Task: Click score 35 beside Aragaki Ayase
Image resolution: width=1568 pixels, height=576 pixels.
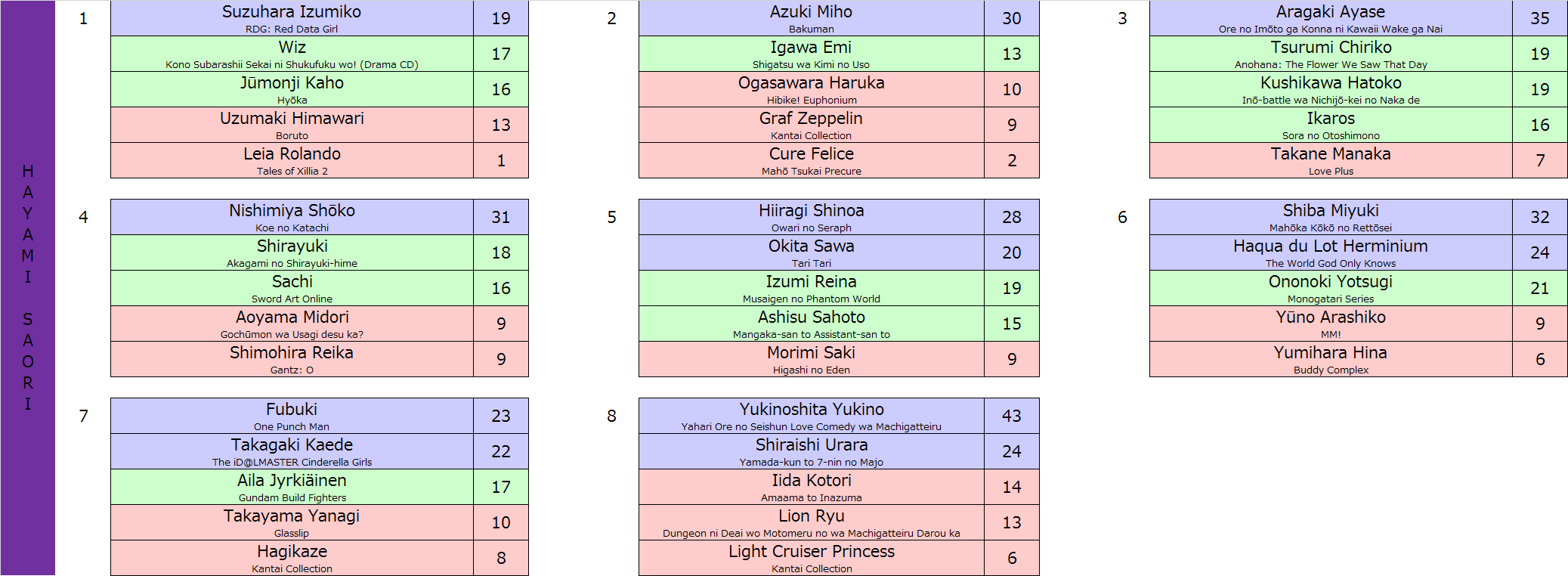Action: (x=1540, y=18)
